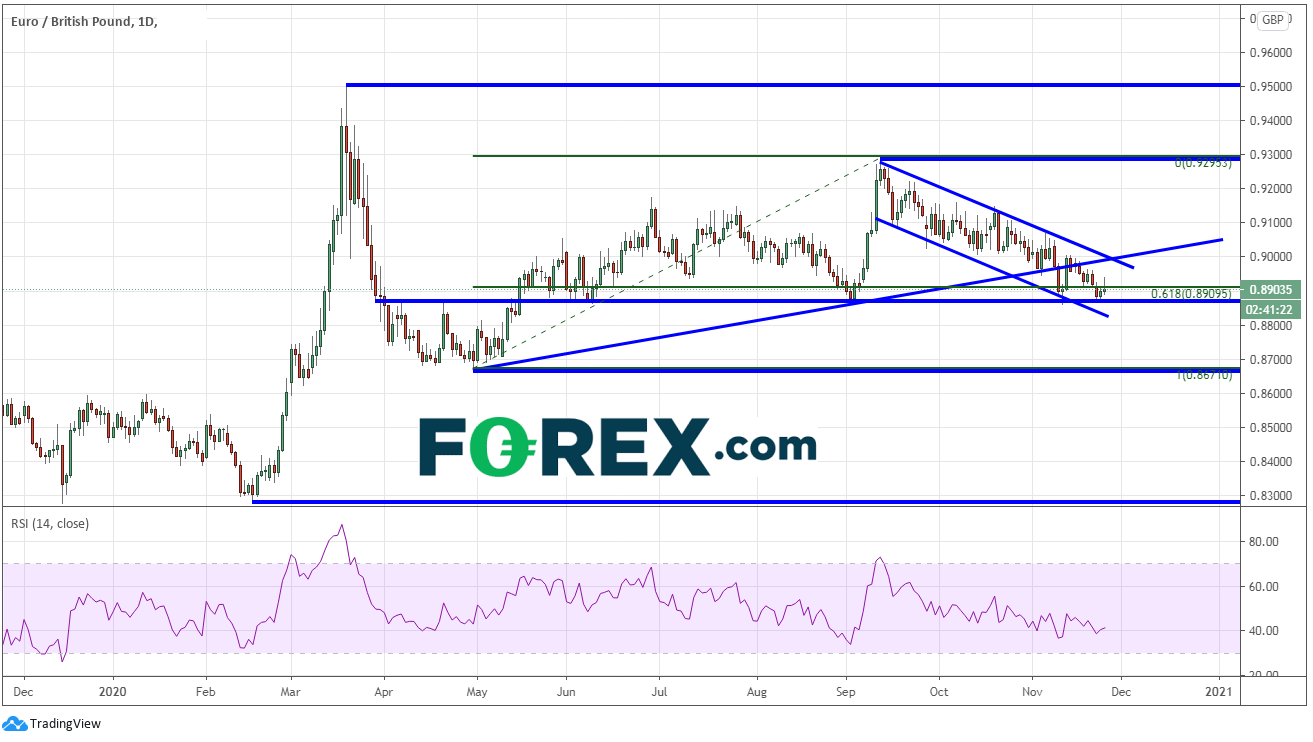
Task: Click the leftmost Dec label on time axis
Action: (25, 691)
